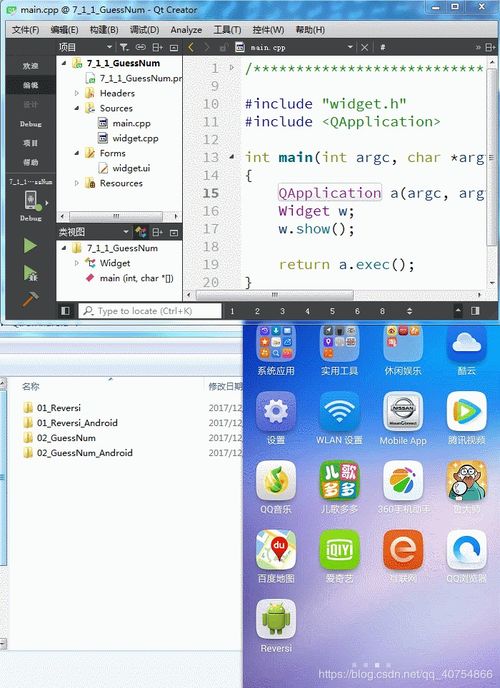
Task: Open the Reversi Android app icon
Action: pos(276,619)
